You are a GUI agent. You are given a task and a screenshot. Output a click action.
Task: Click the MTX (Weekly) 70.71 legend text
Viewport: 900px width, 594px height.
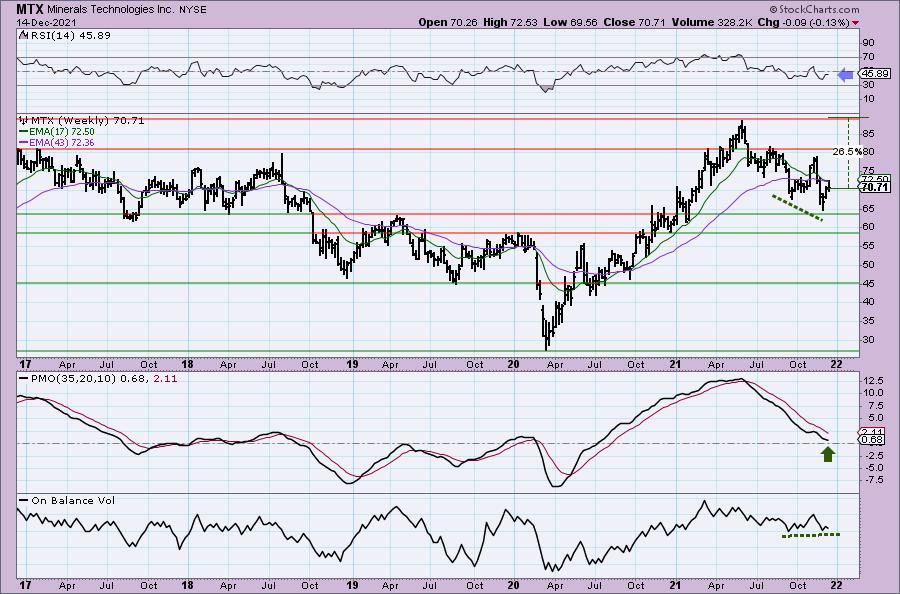click(x=87, y=121)
